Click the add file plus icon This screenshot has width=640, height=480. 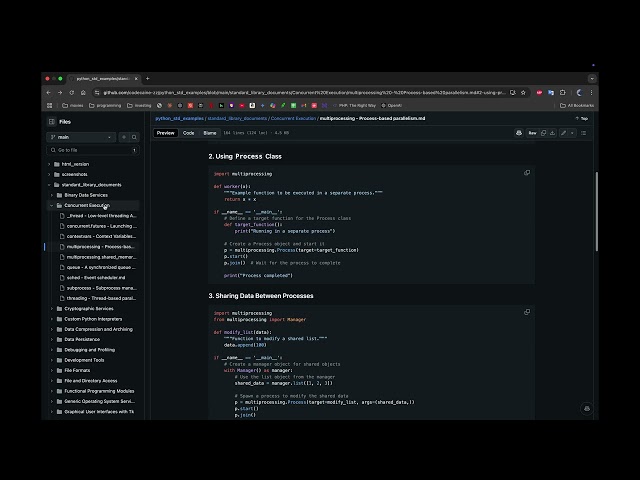point(124,137)
